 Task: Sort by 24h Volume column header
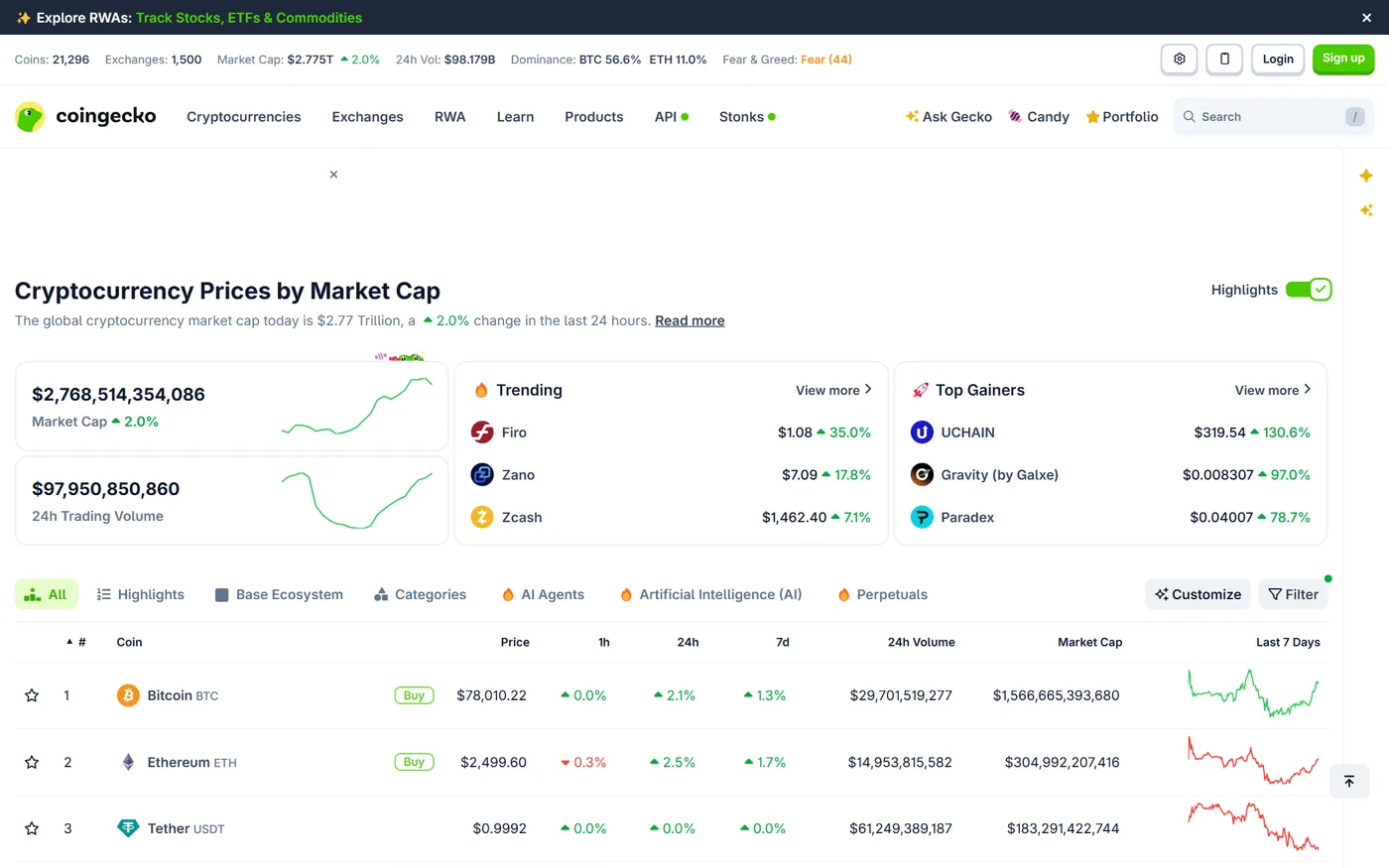pos(921,642)
